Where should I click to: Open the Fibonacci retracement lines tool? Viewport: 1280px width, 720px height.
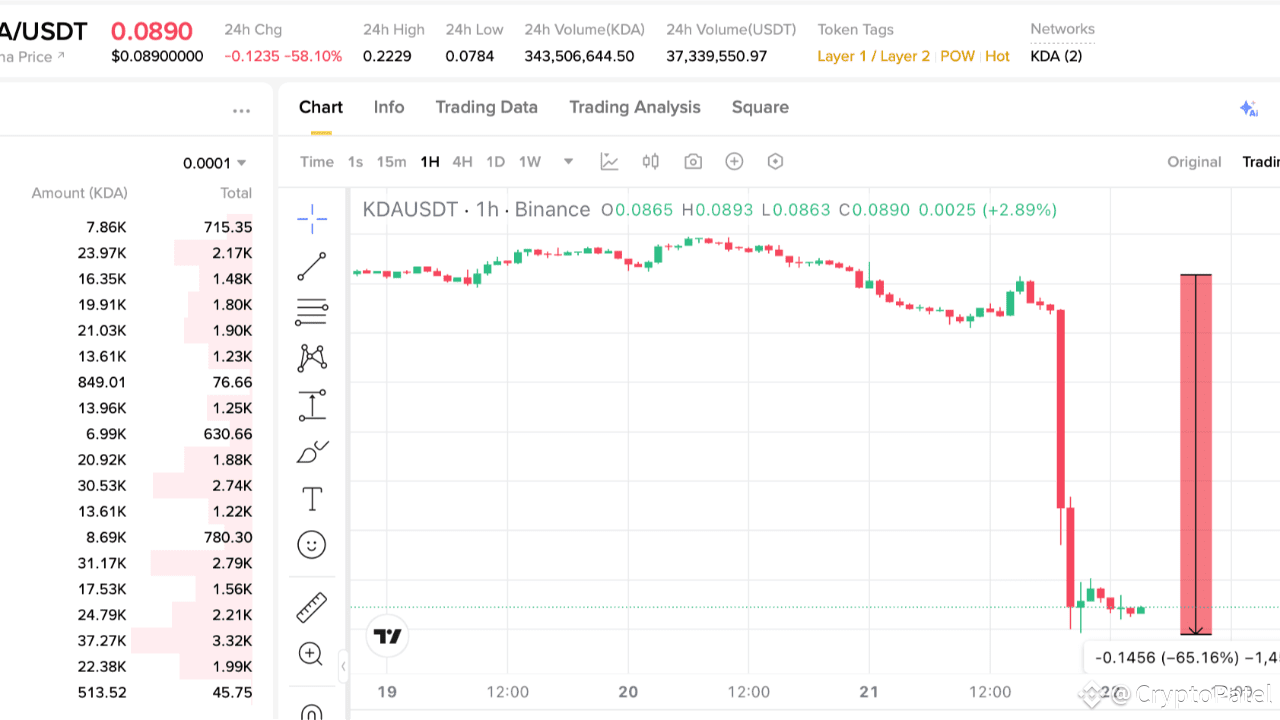[x=312, y=312]
